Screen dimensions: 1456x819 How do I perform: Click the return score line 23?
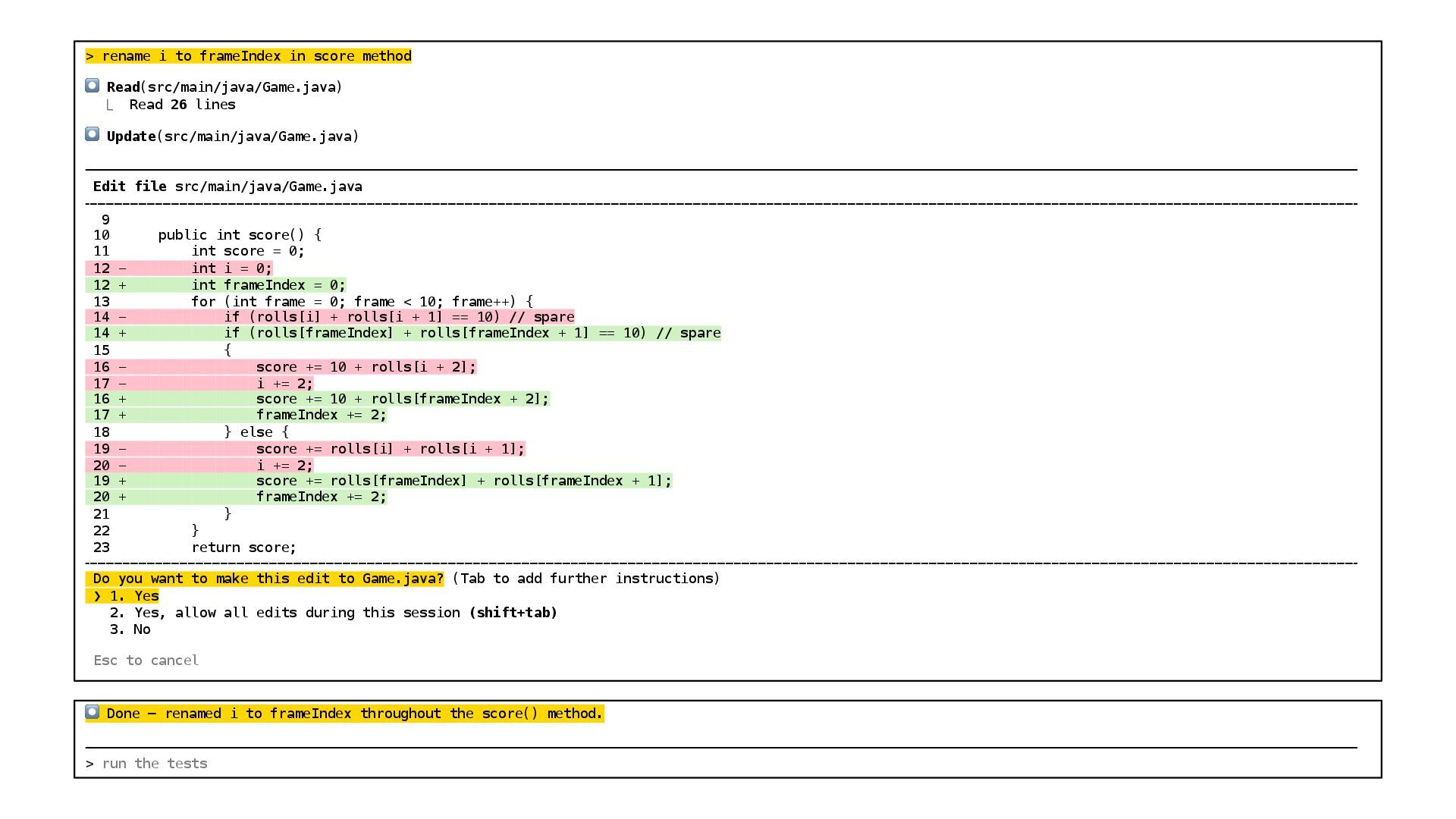tap(243, 548)
